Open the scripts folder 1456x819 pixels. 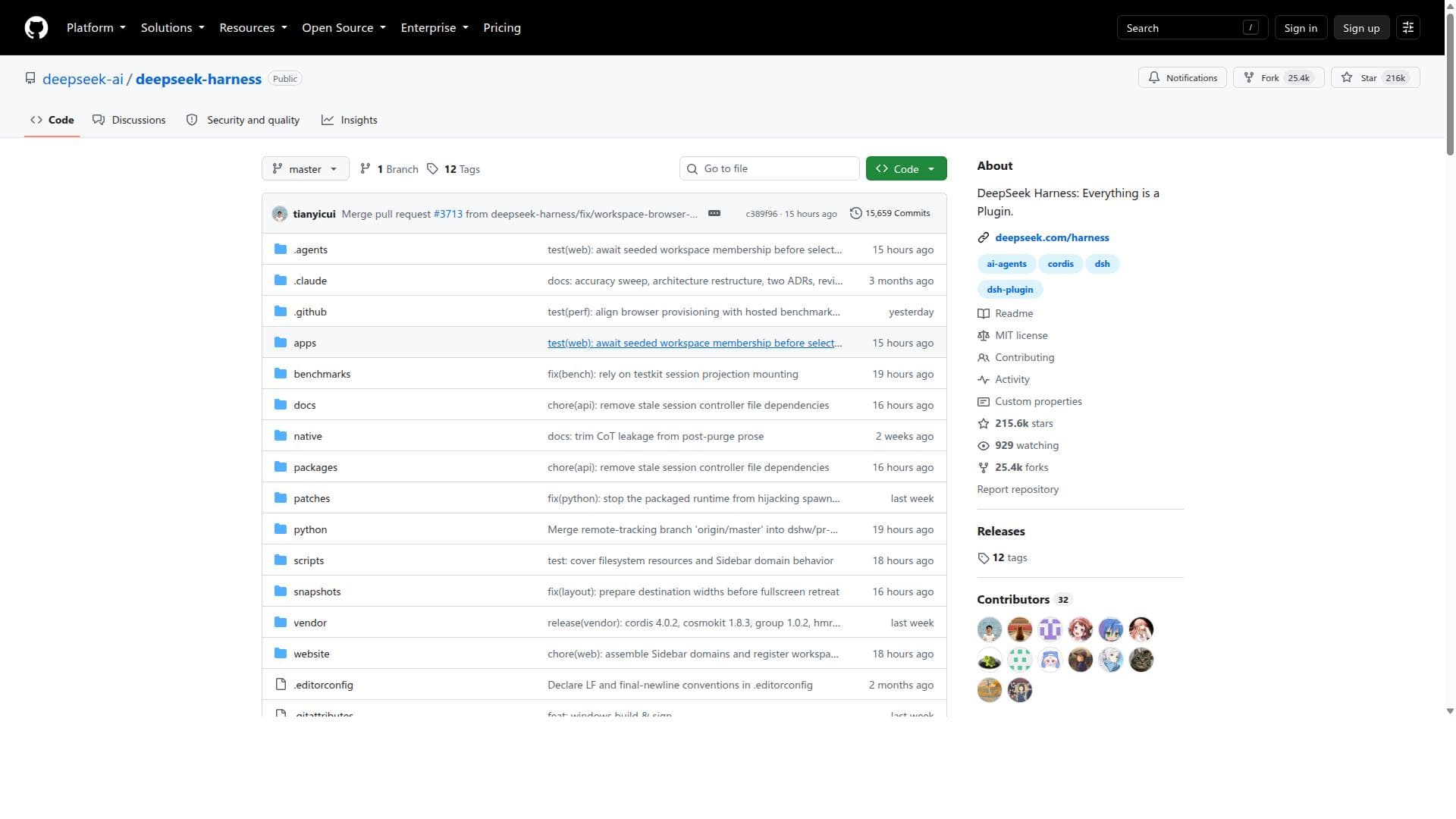309,561
